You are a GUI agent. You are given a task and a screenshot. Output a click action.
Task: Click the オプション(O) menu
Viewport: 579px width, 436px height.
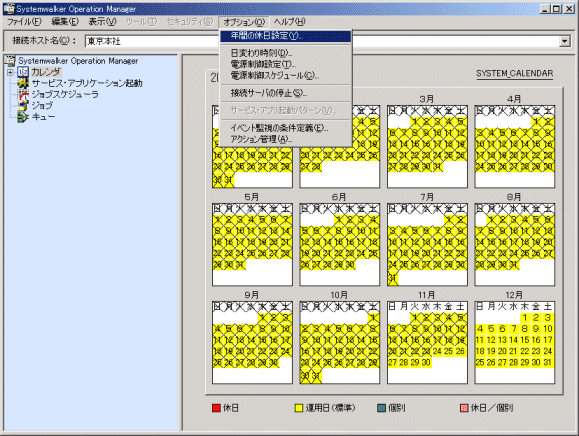pyautogui.click(x=244, y=22)
